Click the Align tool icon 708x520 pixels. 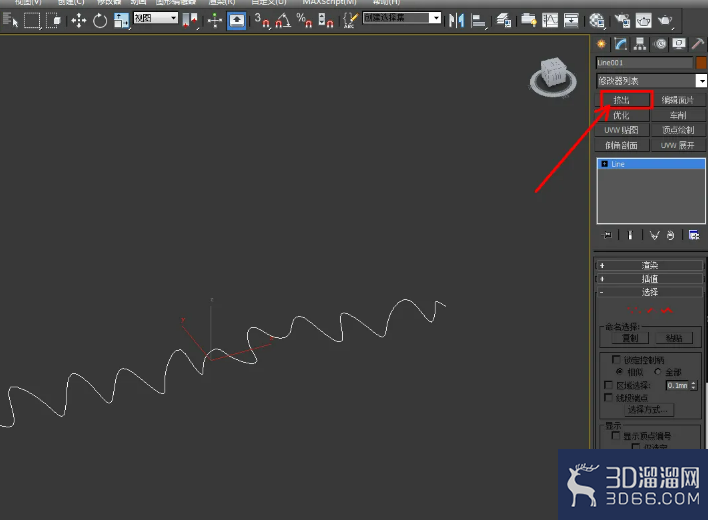pyautogui.click(x=479, y=20)
